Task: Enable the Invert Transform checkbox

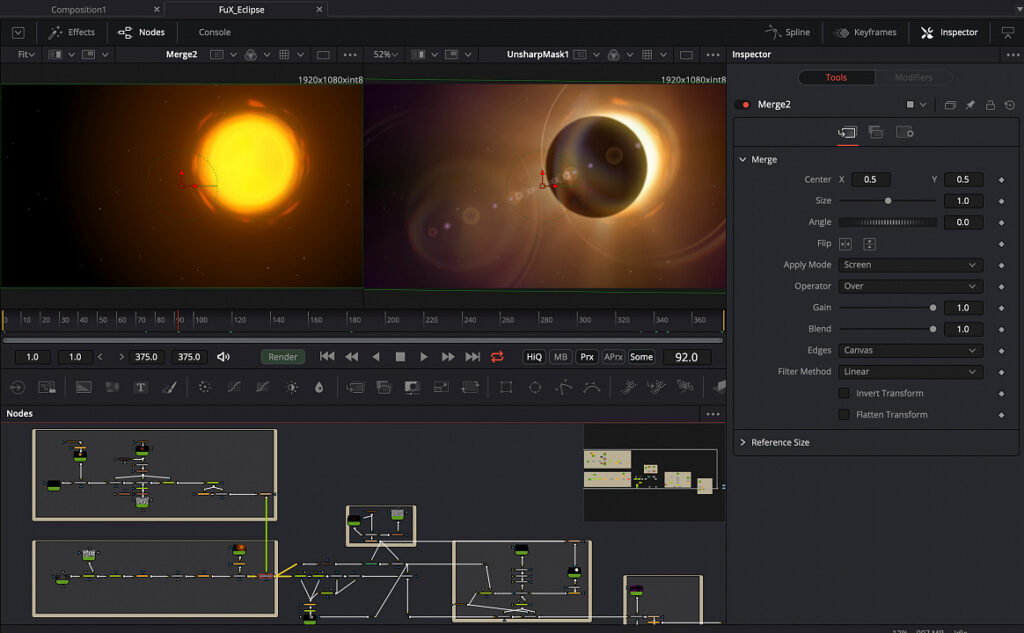Action: click(843, 393)
